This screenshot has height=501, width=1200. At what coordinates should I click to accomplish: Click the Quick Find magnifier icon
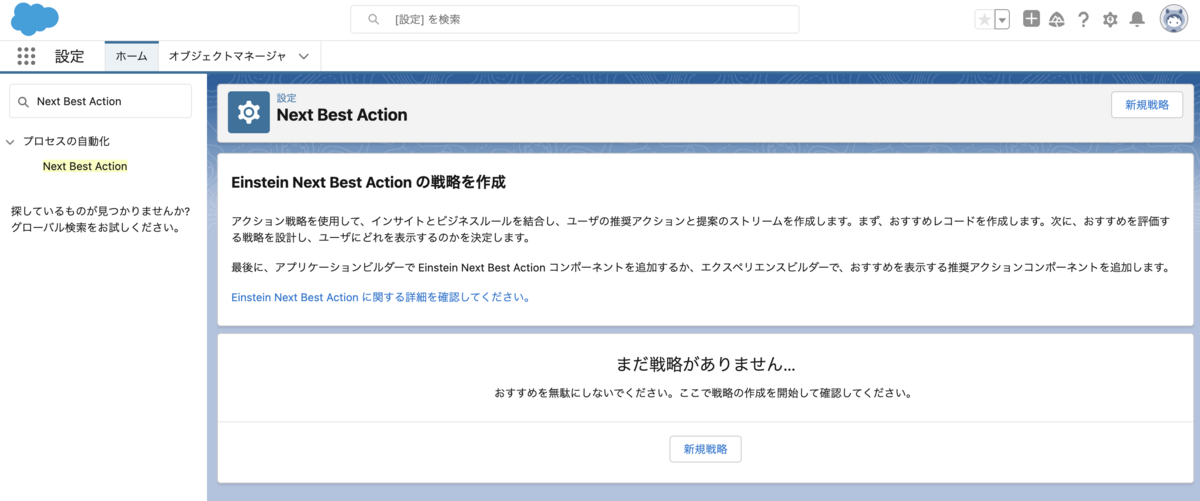(x=24, y=101)
